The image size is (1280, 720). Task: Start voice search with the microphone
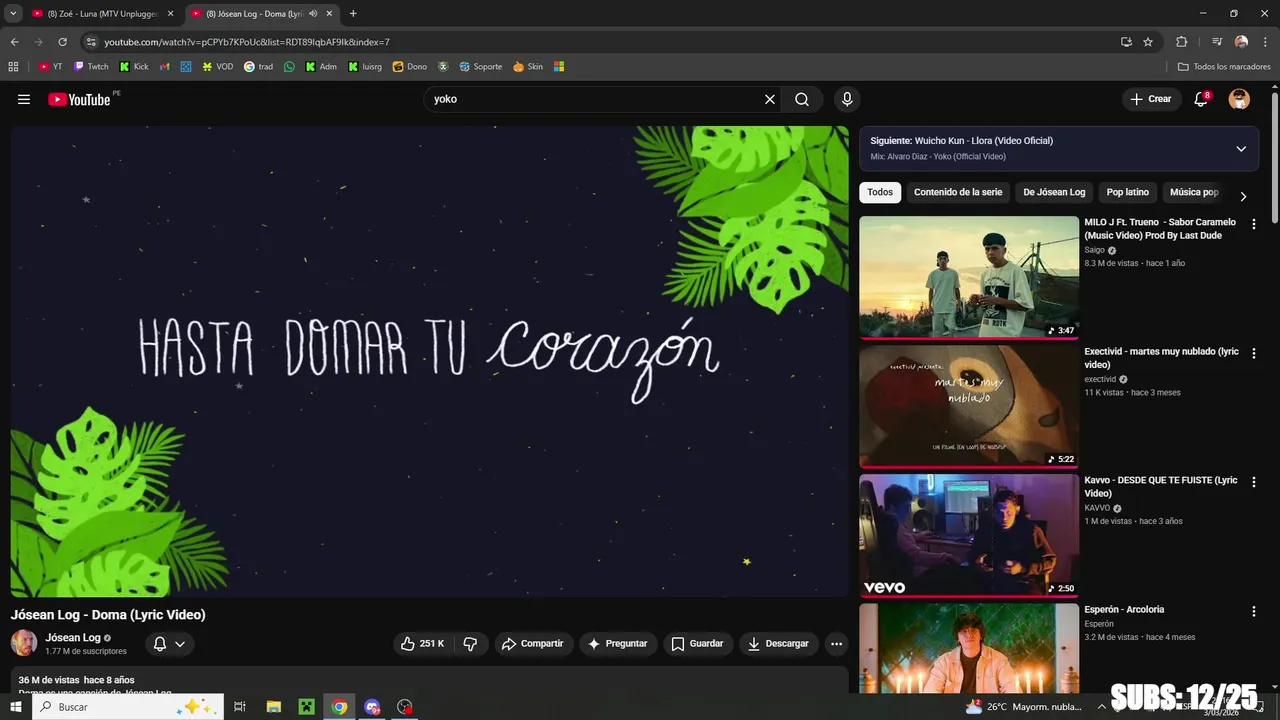coord(847,99)
